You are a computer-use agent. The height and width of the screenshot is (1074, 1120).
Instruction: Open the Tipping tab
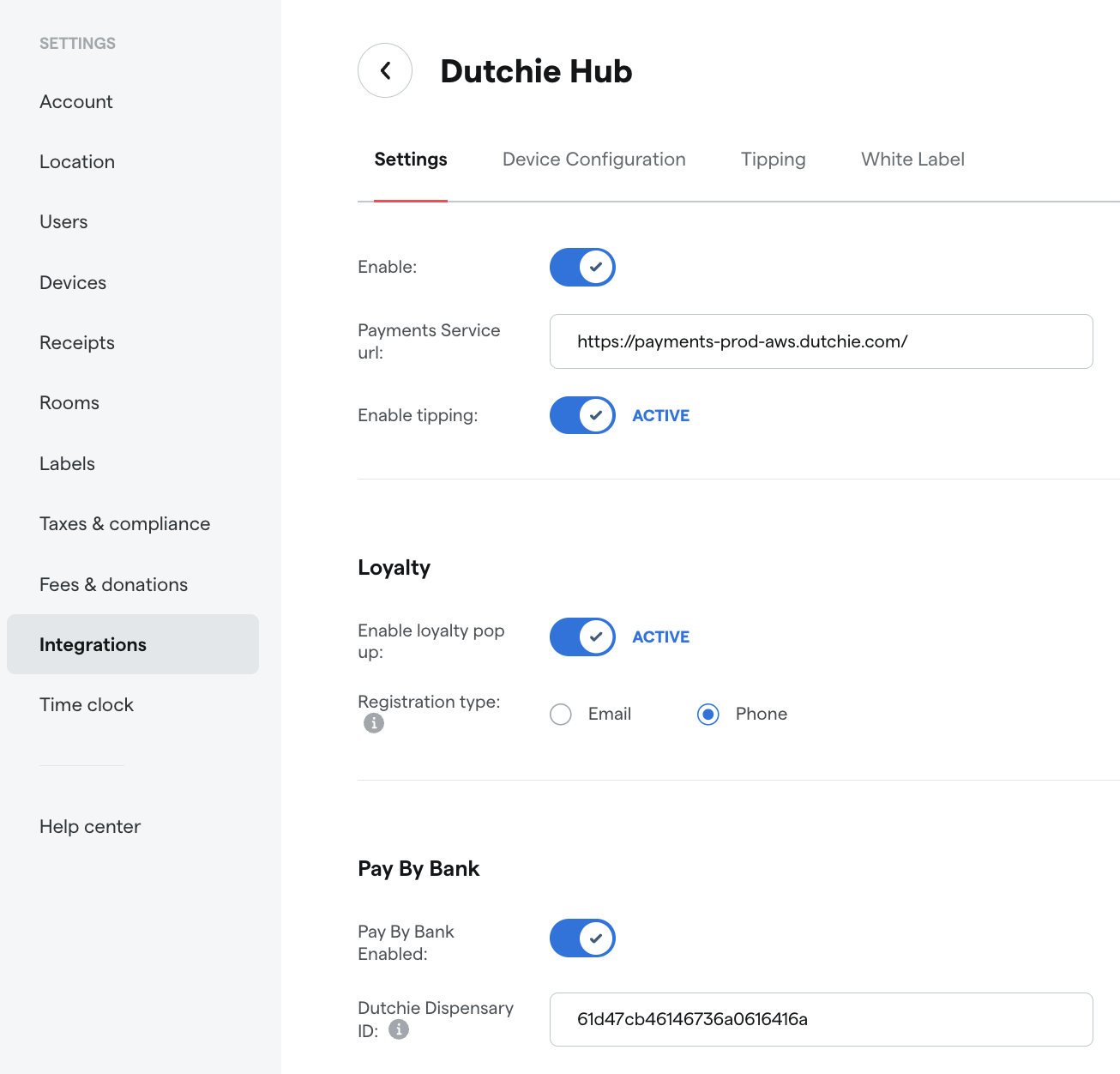pos(772,159)
